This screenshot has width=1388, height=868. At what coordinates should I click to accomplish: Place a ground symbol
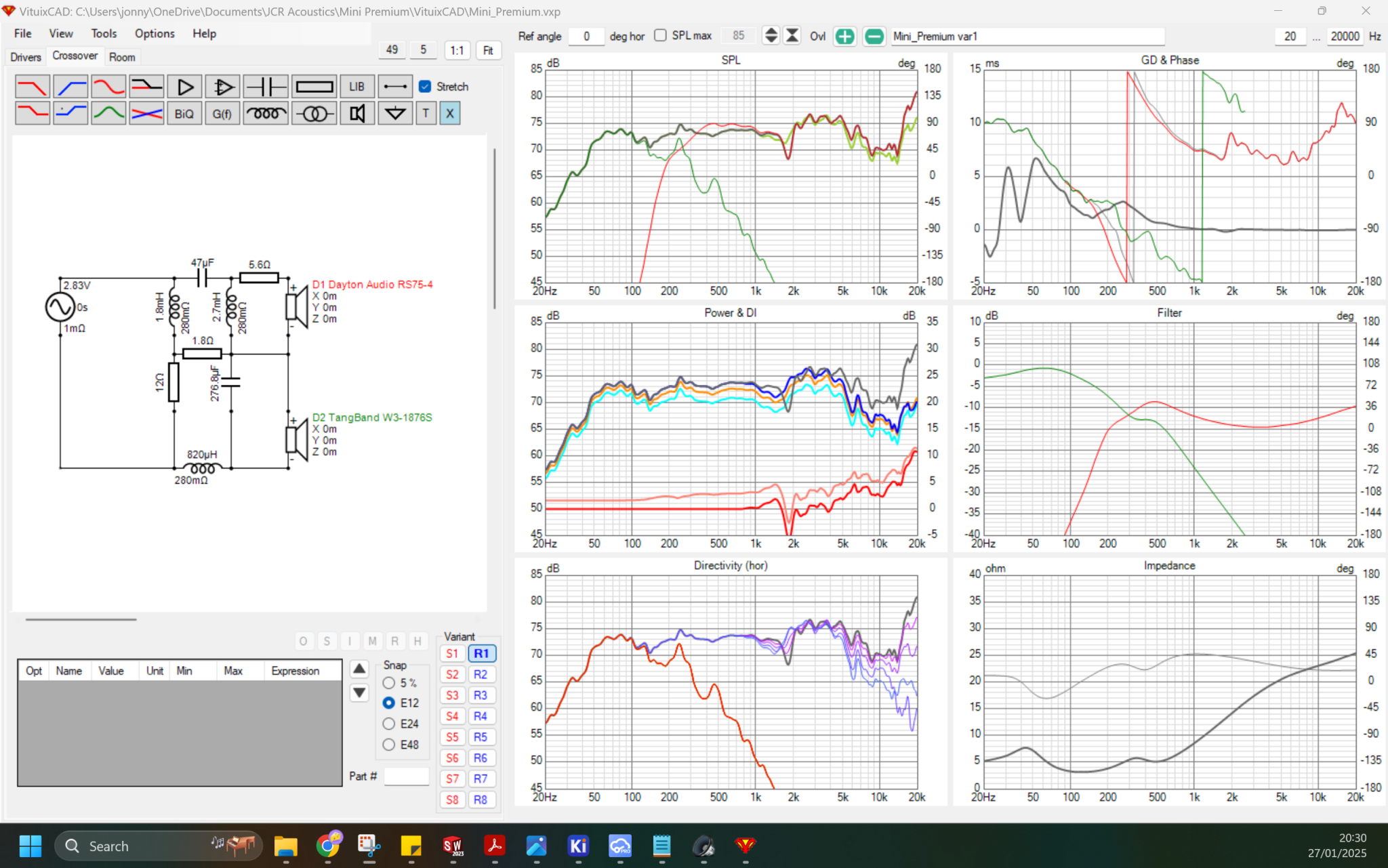pyautogui.click(x=395, y=113)
